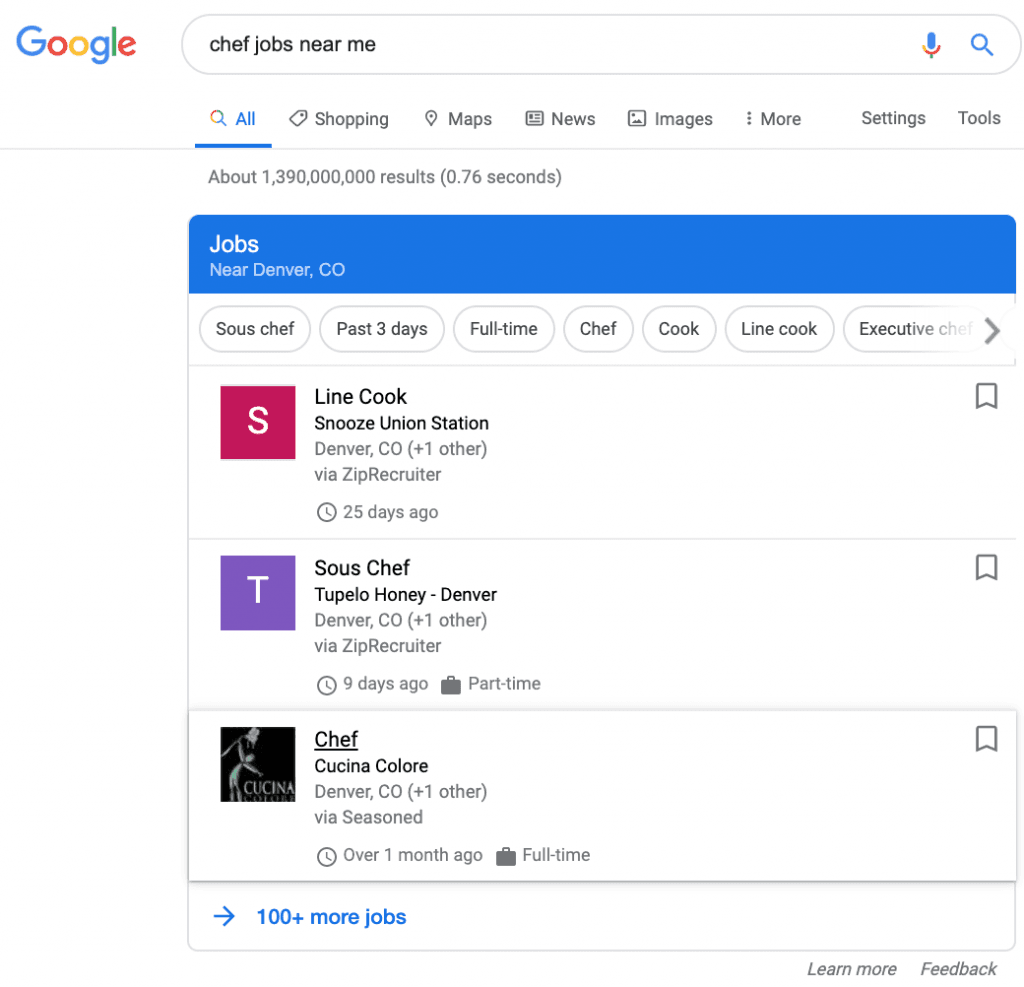Screen dimensions: 1024x987
Task: Apply the Chef filter chip
Action: point(598,329)
